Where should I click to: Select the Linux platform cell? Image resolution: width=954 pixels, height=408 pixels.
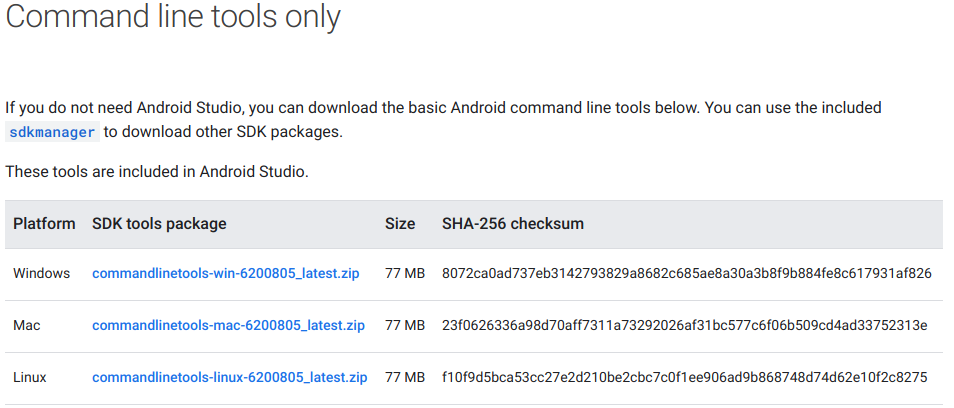click(x=30, y=378)
